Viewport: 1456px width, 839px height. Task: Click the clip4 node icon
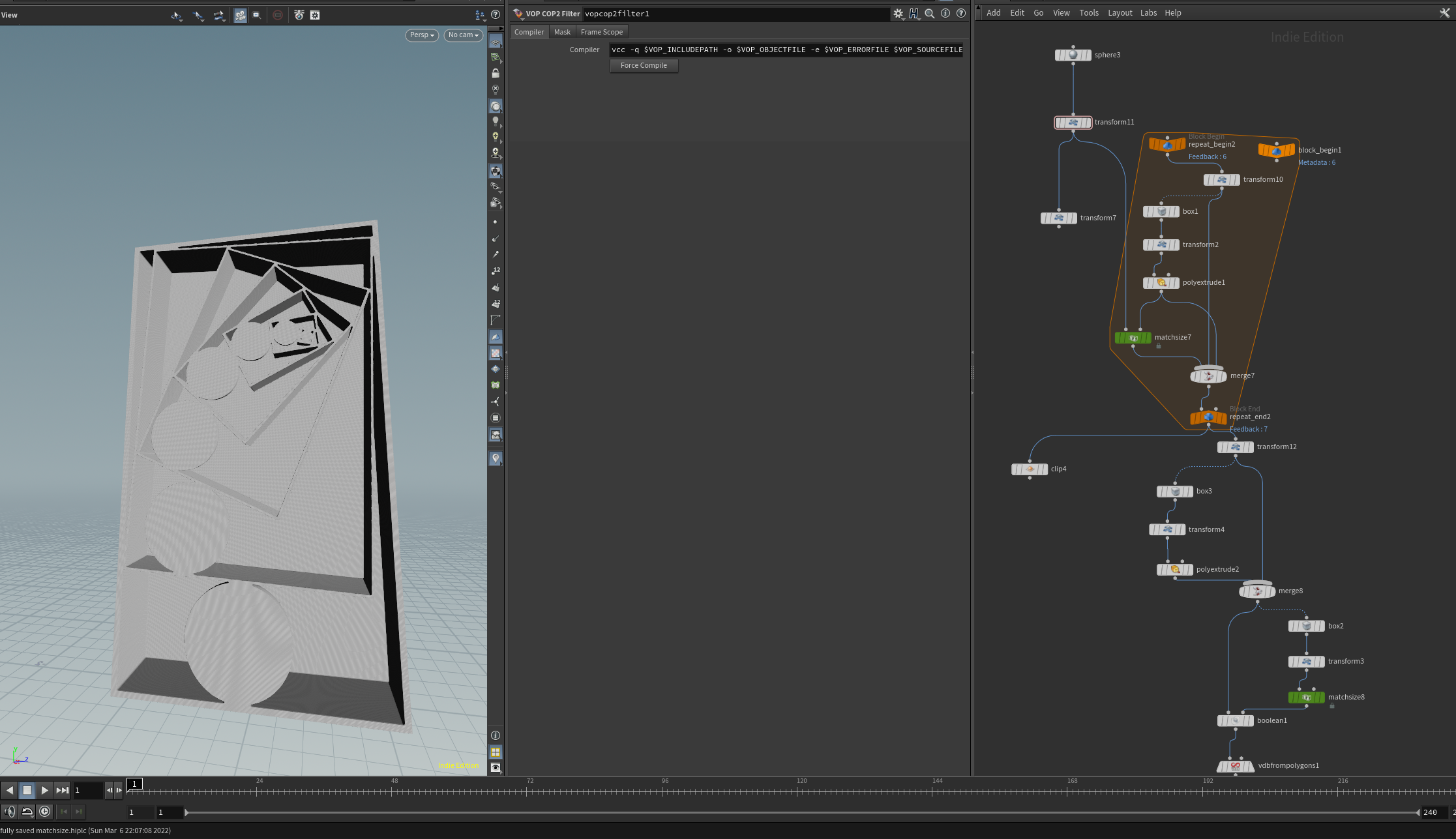pyautogui.click(x=1030, y=469)
